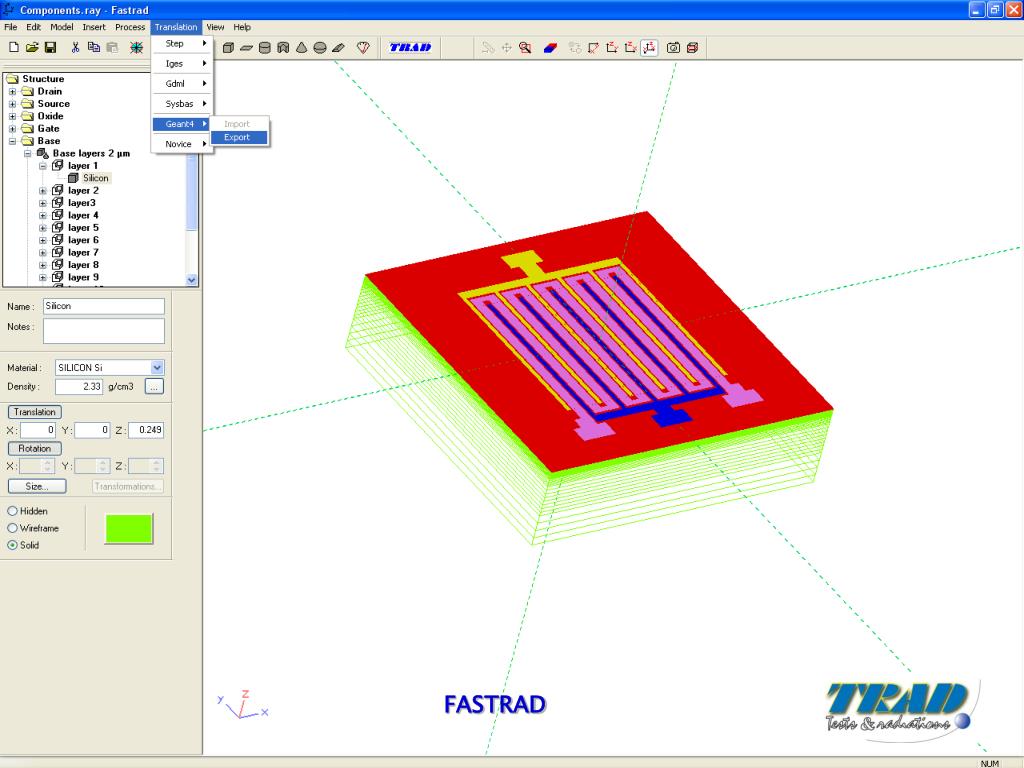Viewport: 1024px width, 768px height.
Task: Click the TRAD logo toolbar button
Action: click(410, 47)
